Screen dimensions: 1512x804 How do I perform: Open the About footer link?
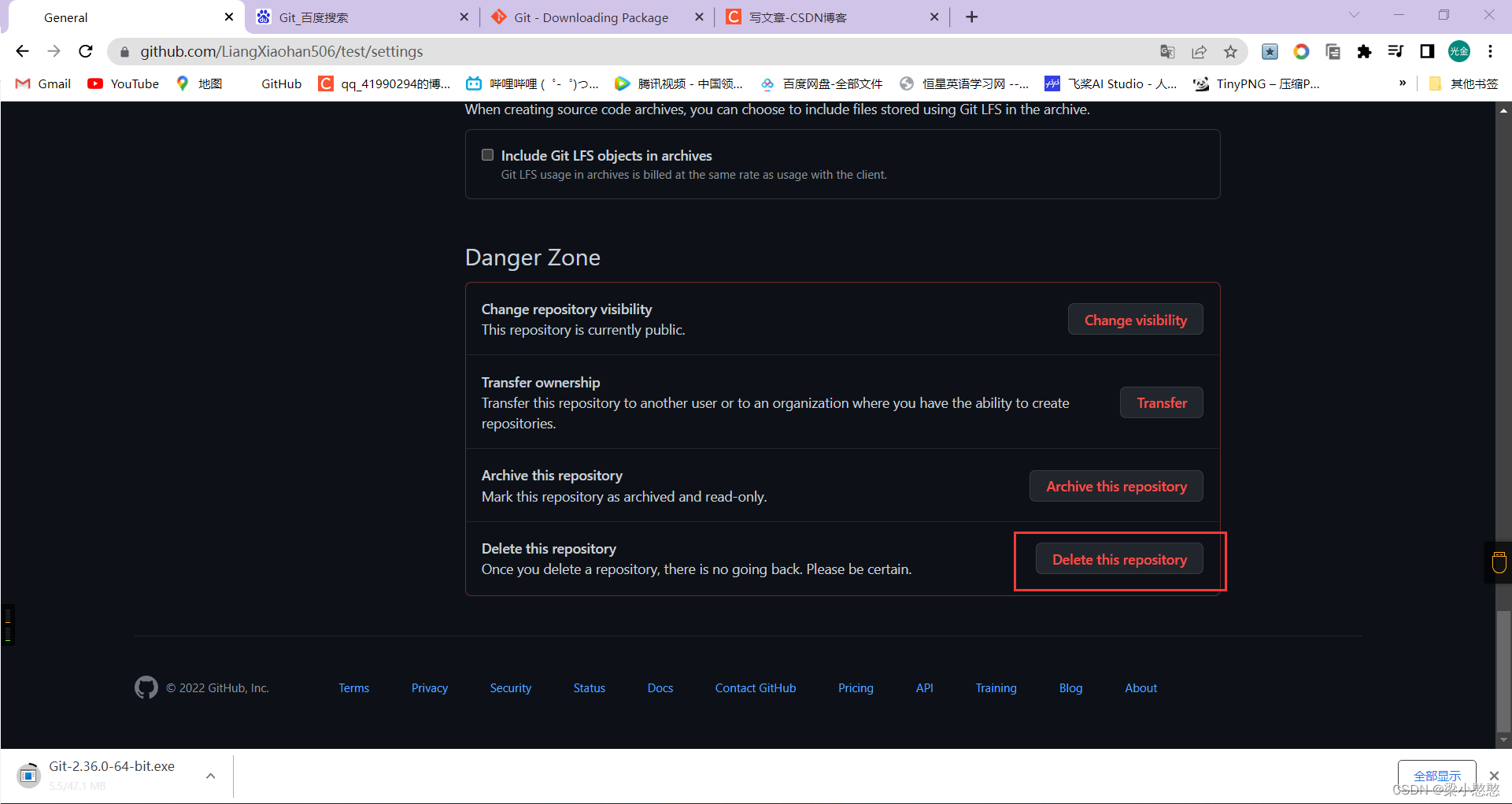pyautogui.click(x=1141, y=687)
